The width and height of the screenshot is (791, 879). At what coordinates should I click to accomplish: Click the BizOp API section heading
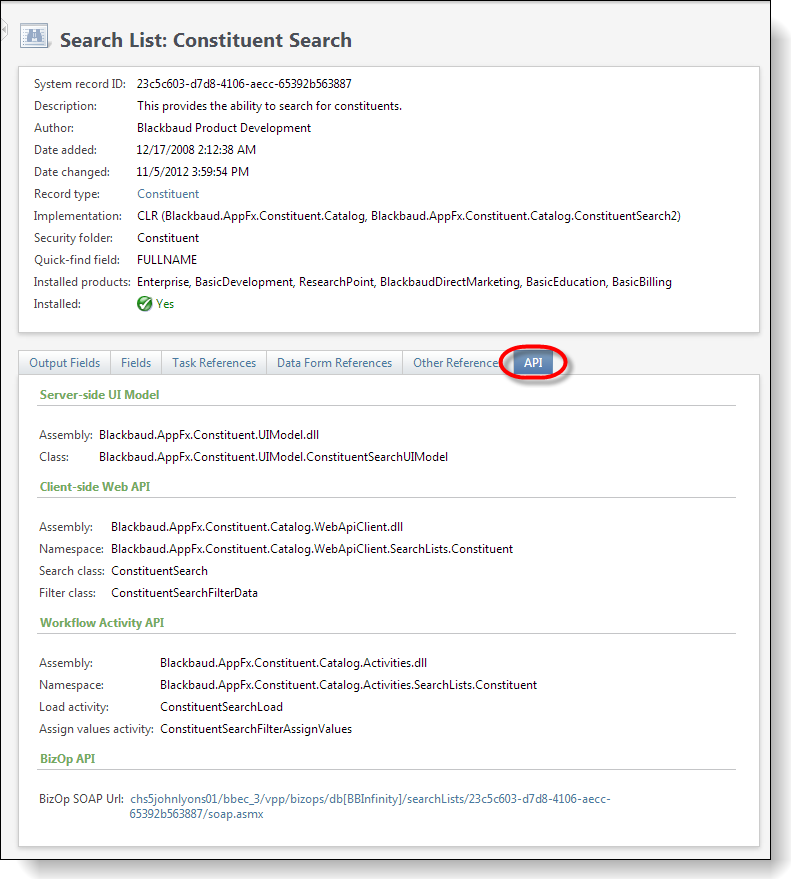67,759
